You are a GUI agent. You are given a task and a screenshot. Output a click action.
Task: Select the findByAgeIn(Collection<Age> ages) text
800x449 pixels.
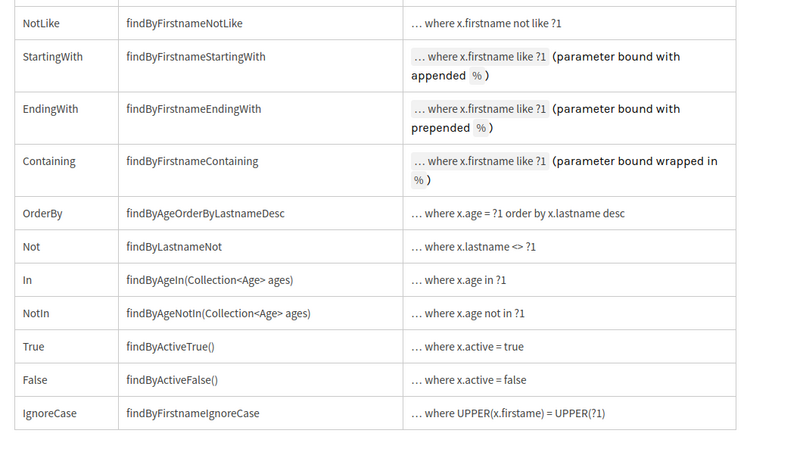click(x=210, y=280)
